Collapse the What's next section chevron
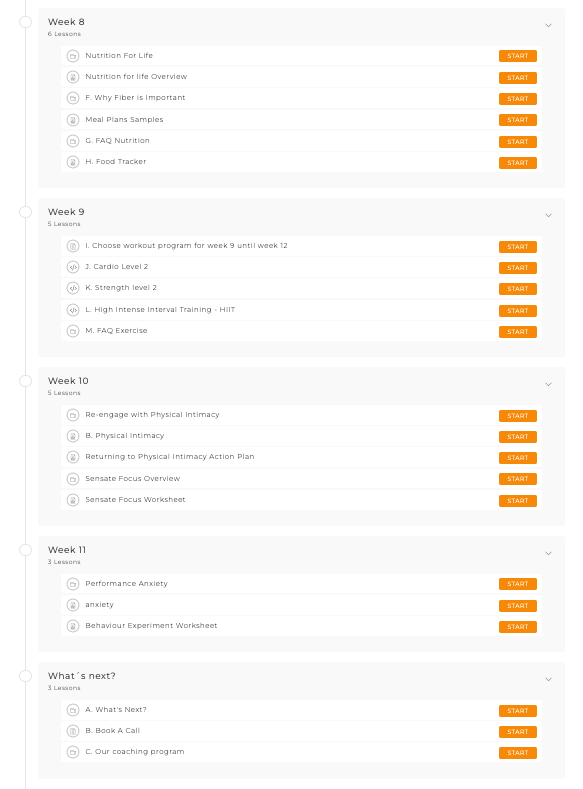The width and height of the screenshot is (583, 789). 548,679
